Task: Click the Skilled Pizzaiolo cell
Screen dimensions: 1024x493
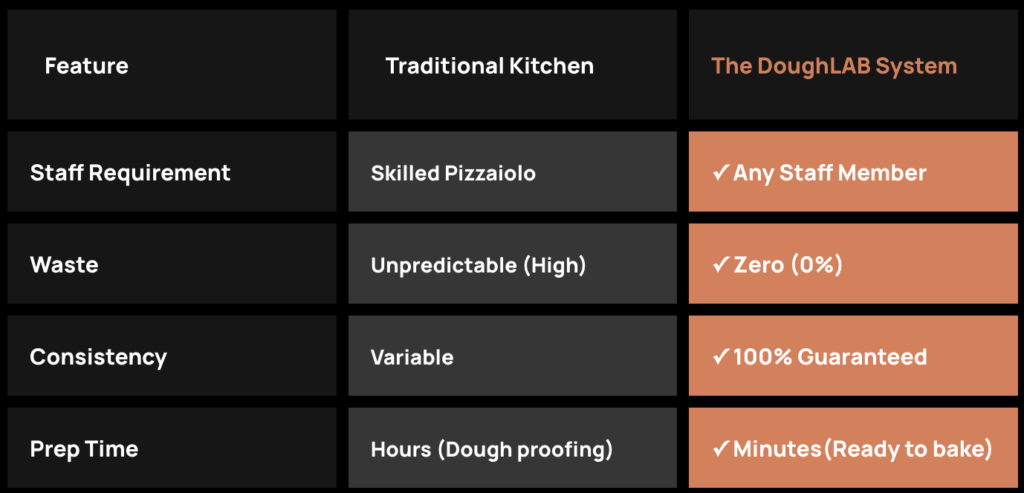Action: coord(453,173)
